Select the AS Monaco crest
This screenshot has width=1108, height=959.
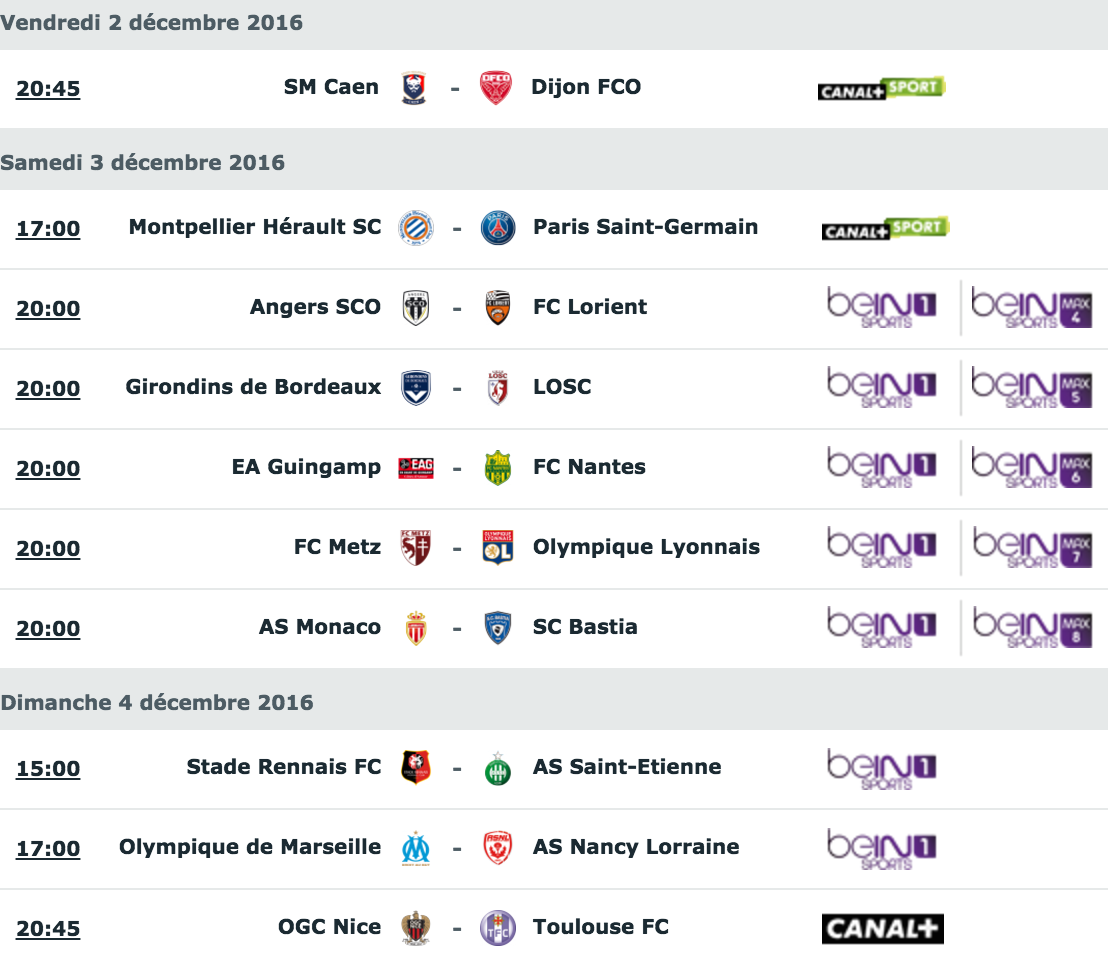click(416, 628)
